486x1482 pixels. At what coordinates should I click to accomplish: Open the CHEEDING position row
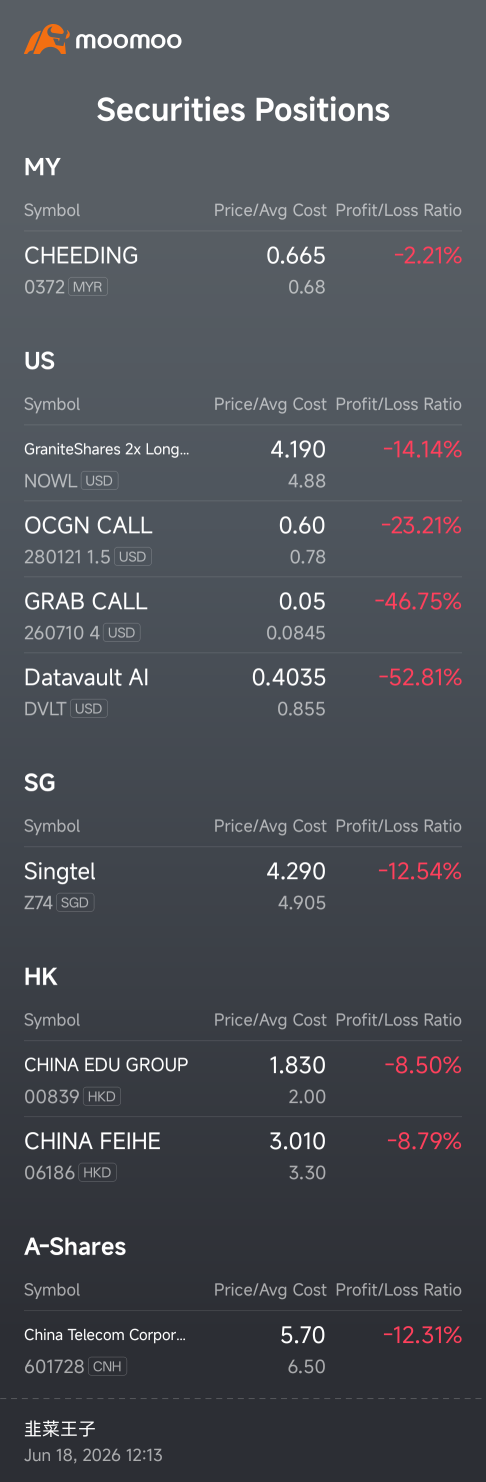pos(243,270)
